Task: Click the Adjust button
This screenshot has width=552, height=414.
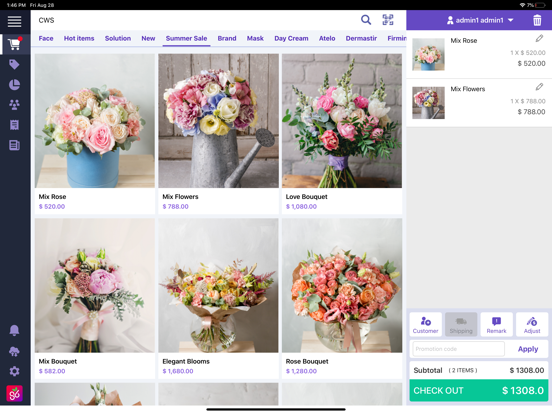Action: (x=532, y=324)
